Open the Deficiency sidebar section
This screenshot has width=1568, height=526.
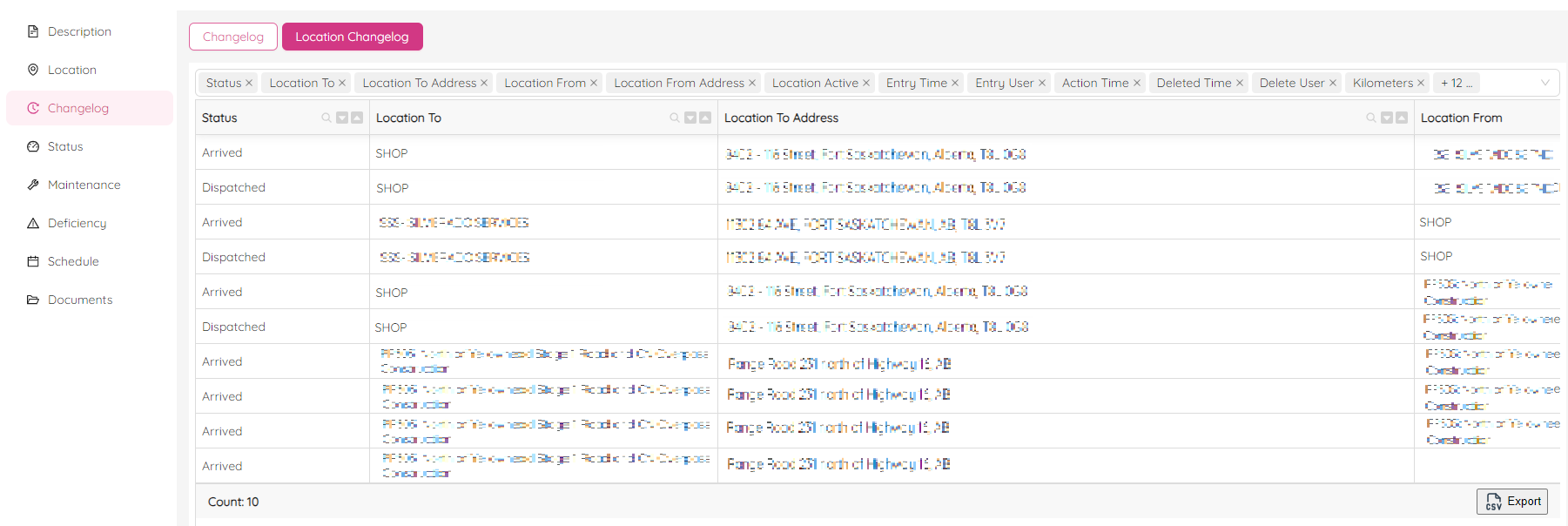pyautogui.click(x=89, y=223)
